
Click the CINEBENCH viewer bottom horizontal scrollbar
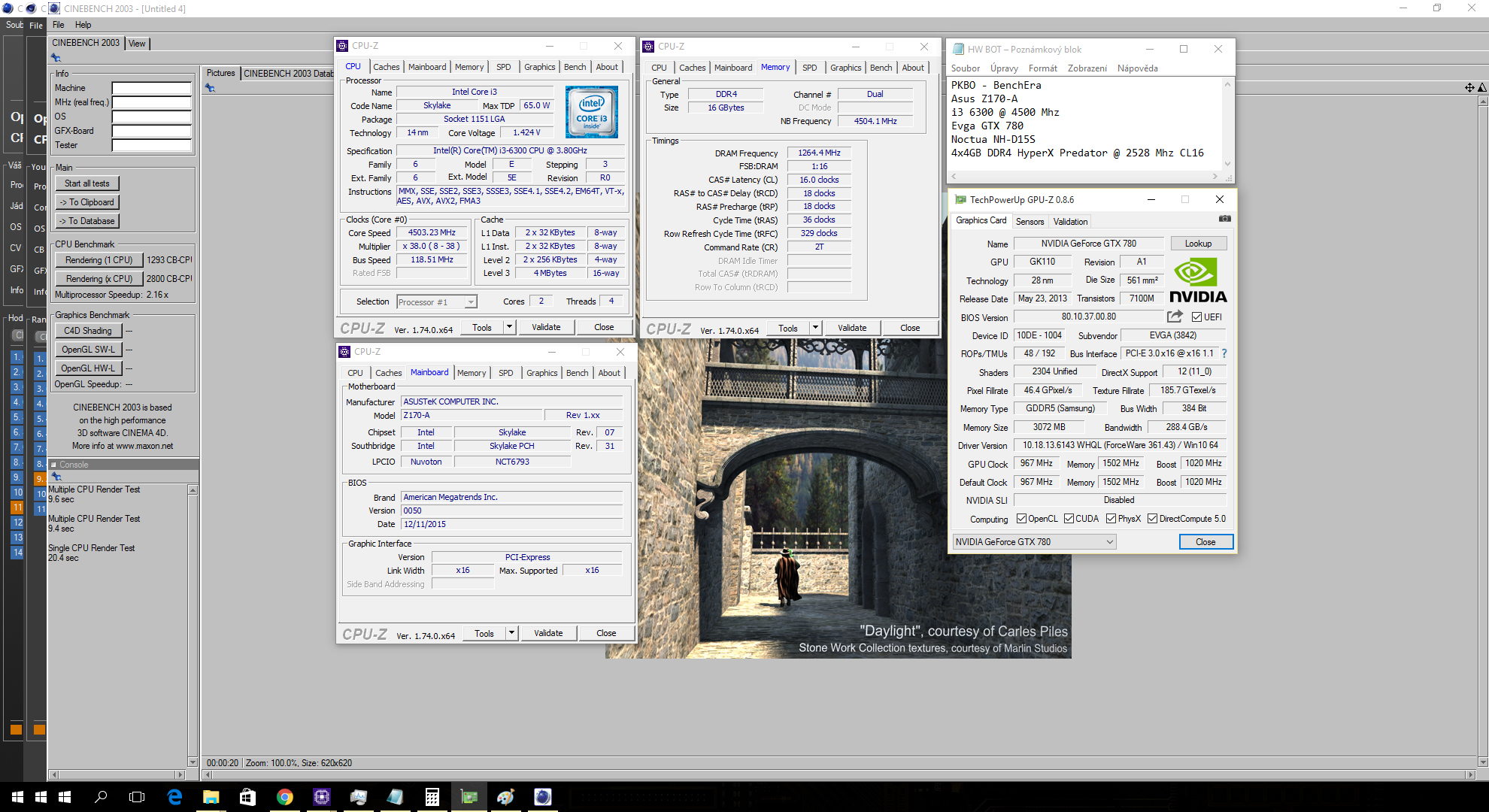(839, 774)
